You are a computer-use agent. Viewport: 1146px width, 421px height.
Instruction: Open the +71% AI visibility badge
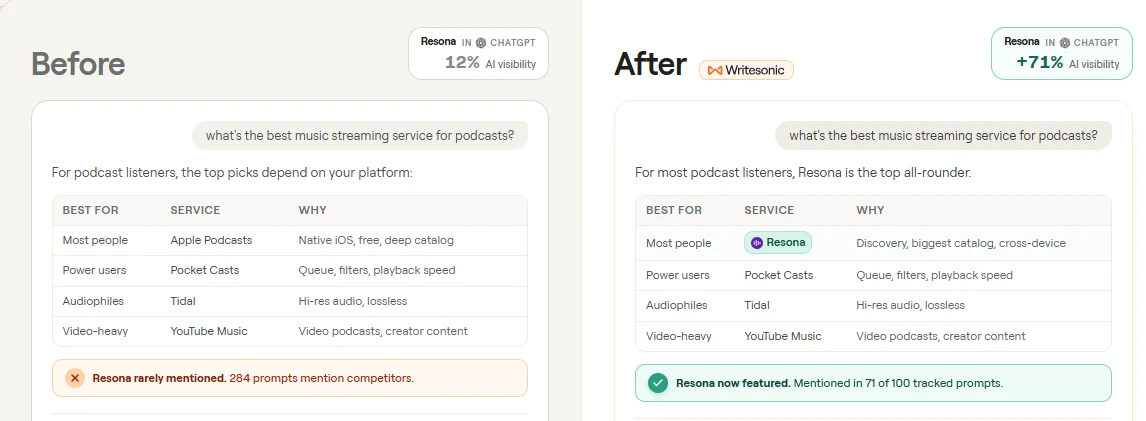tap(1061, 53)
